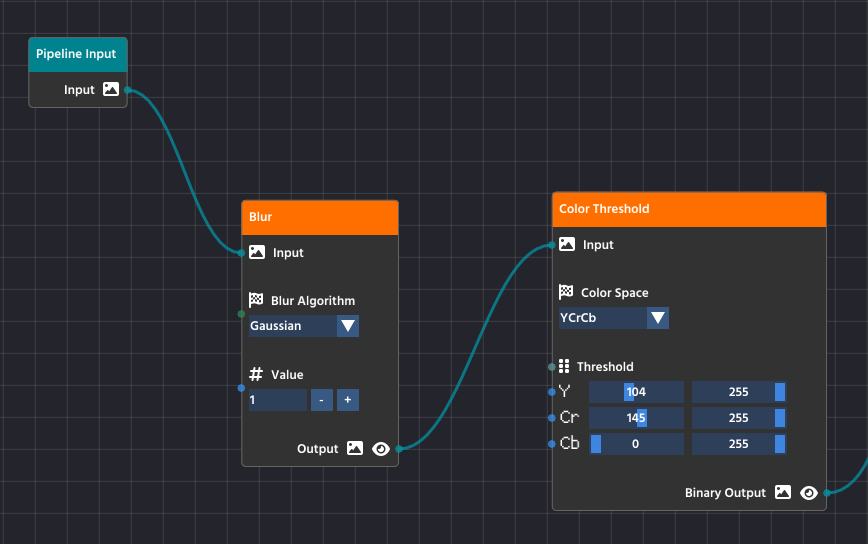Increase blur value with plus button
Screen dimensions: 868x544
click(348, 400)
